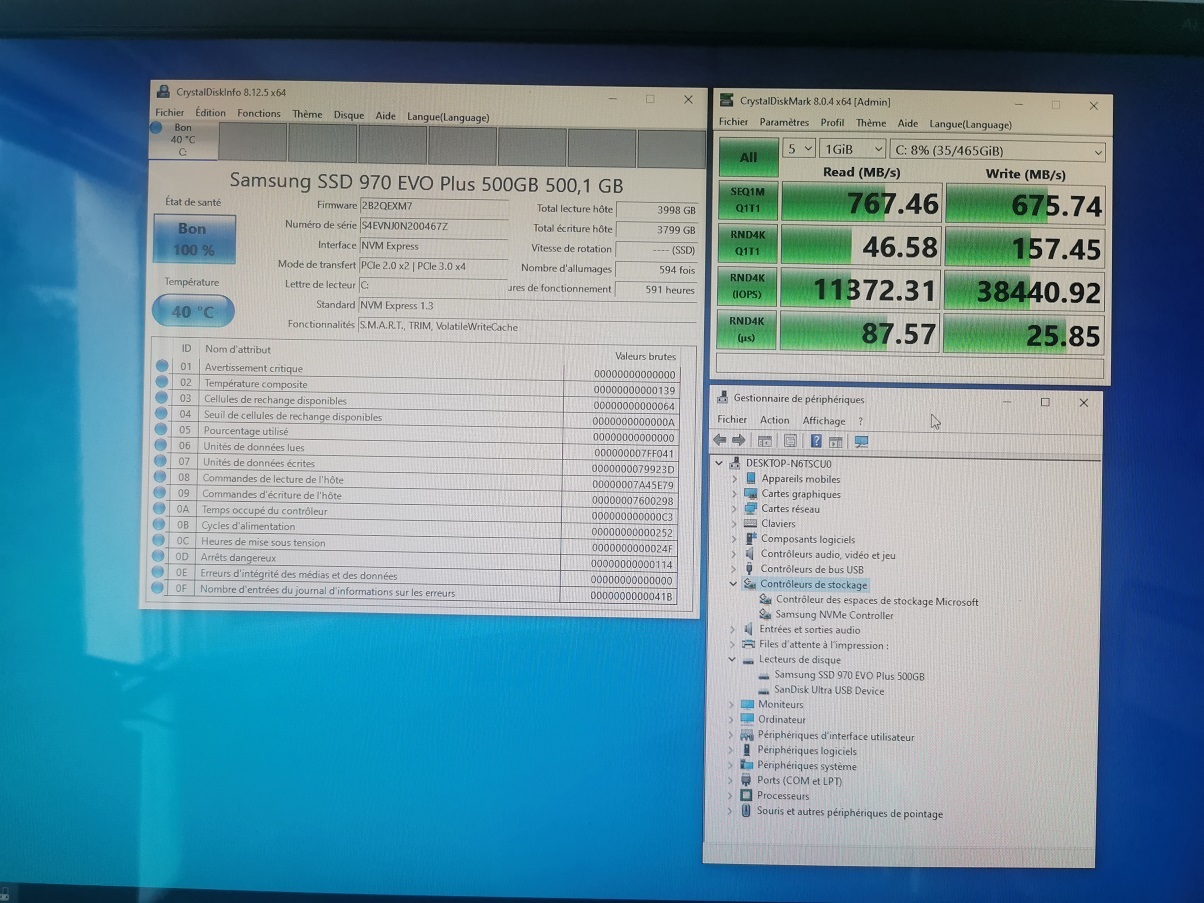
Task: Open Édition menu in CrystalDiskInfo
Action: coord(210,113)
